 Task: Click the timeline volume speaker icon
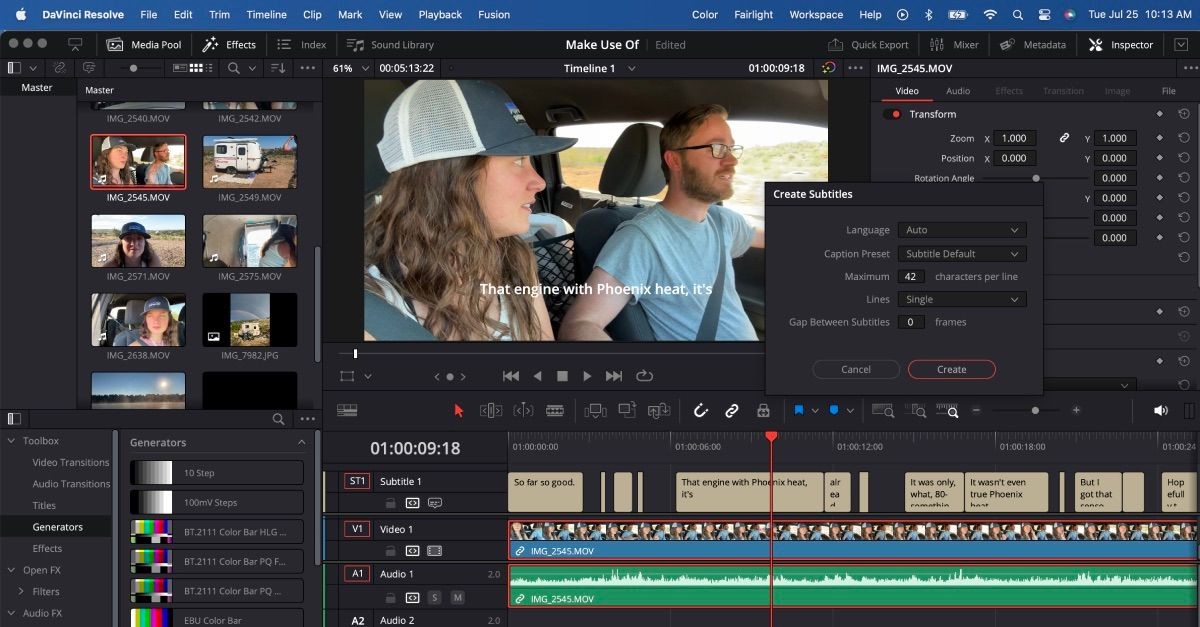[x=1160, y=410]
